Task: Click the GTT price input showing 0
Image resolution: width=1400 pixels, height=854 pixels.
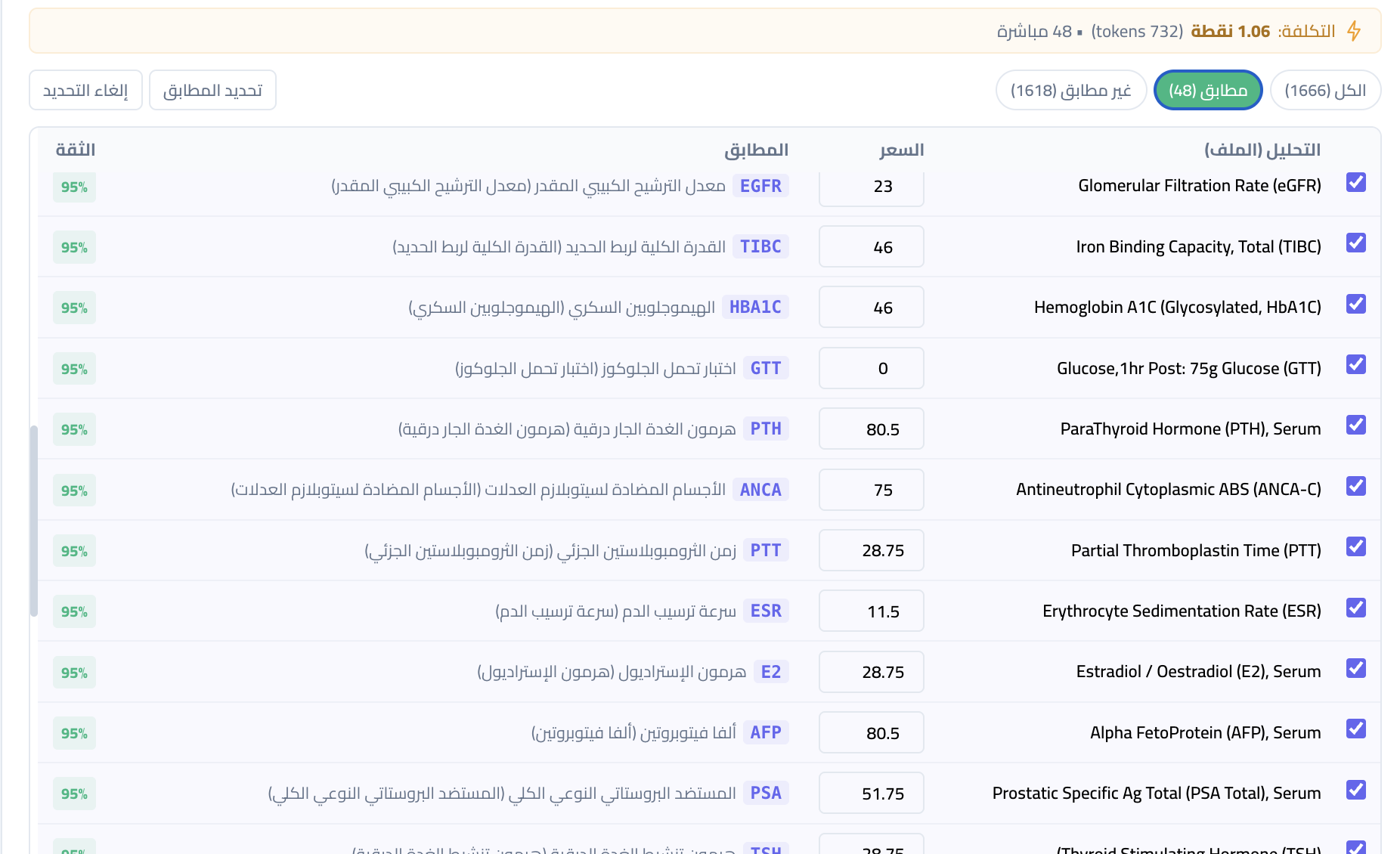Action: tap(871, 369)
